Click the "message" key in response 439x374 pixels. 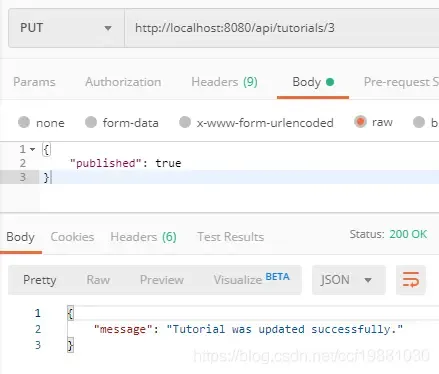pos(123,329)
